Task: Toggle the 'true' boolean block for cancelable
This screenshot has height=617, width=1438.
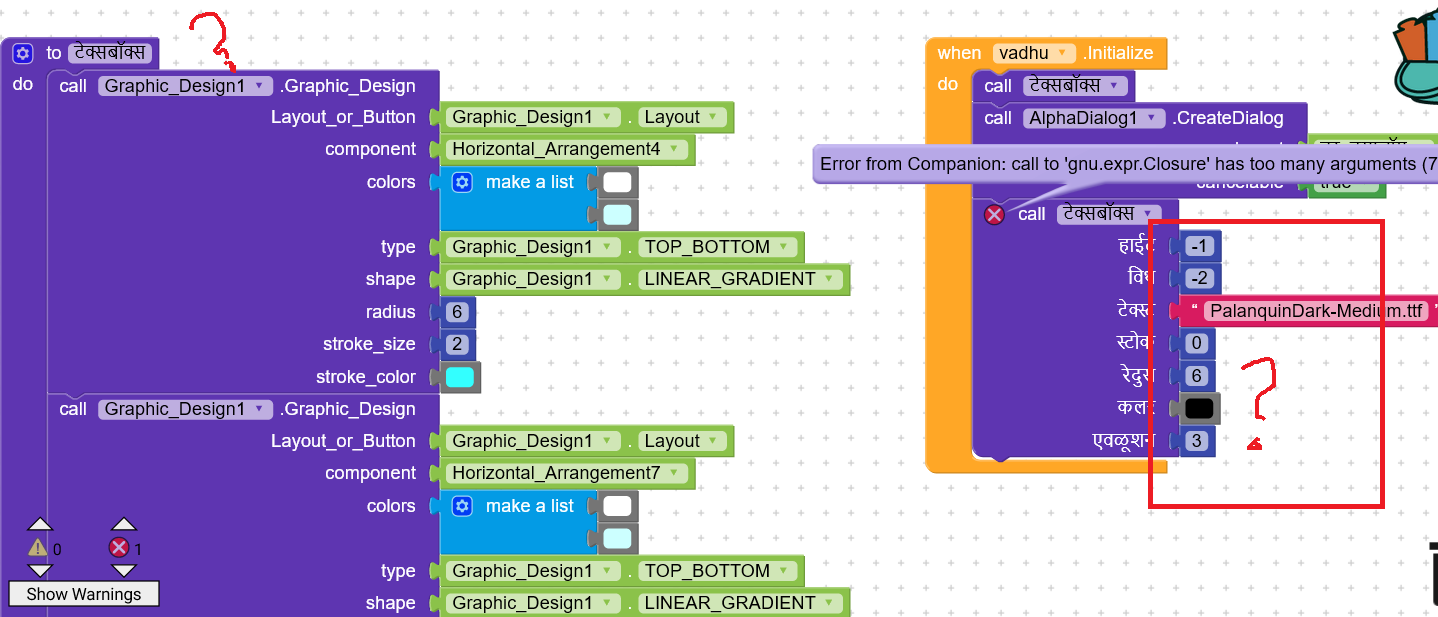Action: [x=1342, y=183]
